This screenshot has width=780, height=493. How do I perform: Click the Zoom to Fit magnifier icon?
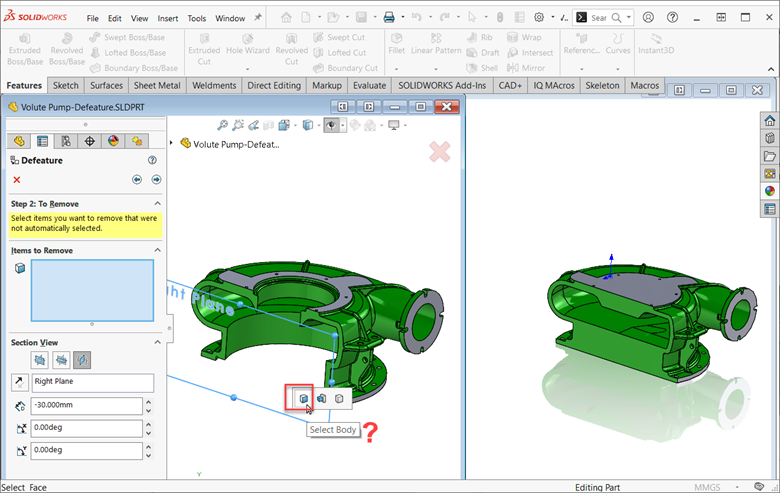pyautogui.click(x=222, y=125)
